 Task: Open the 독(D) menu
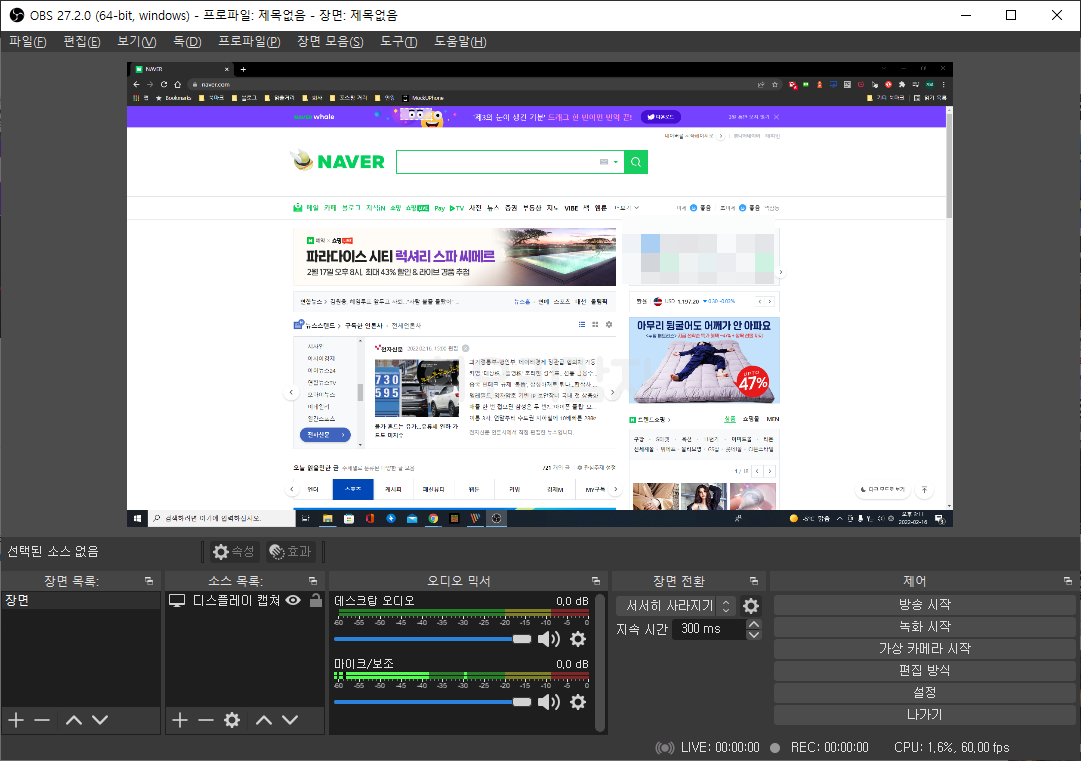pyautogui.click(x=187, y=41)
